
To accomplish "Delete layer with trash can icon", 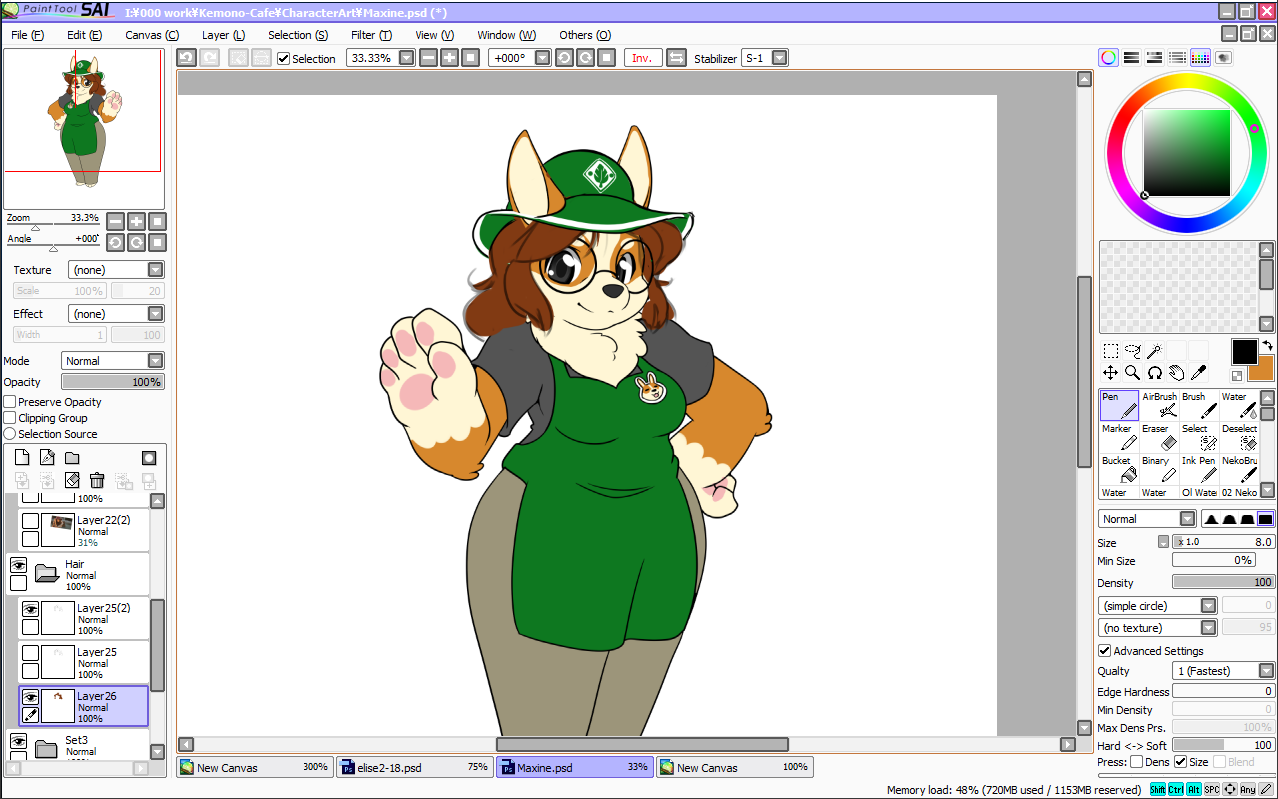I will coord(97,481).
